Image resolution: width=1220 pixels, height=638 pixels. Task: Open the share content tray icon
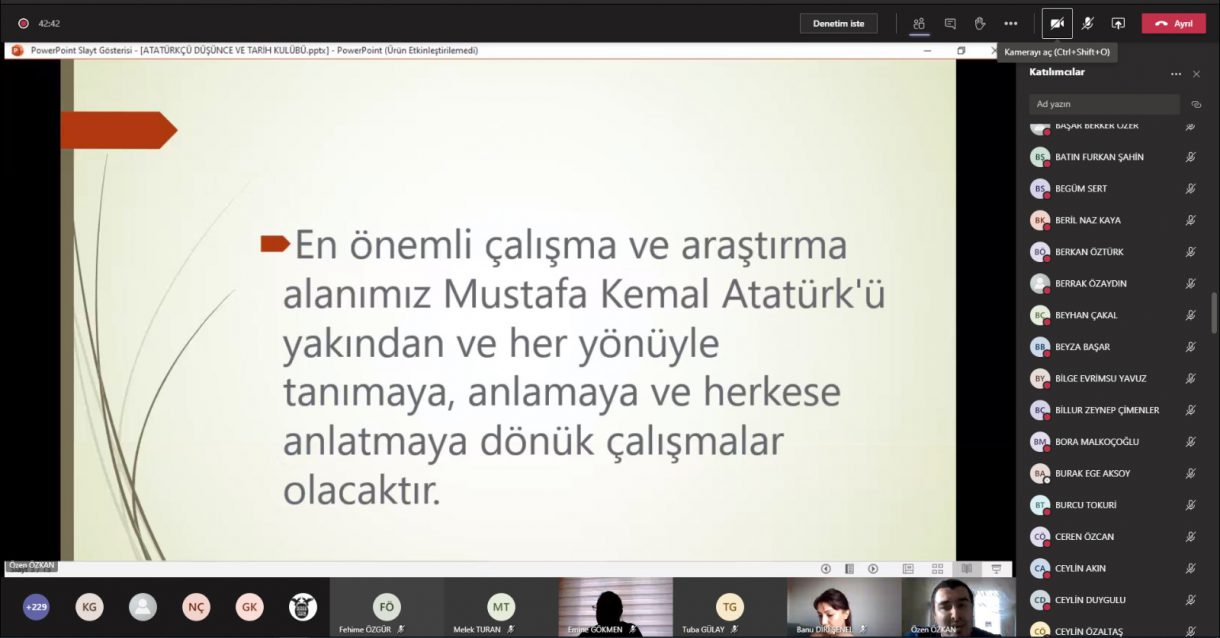tap(1118, 23)
